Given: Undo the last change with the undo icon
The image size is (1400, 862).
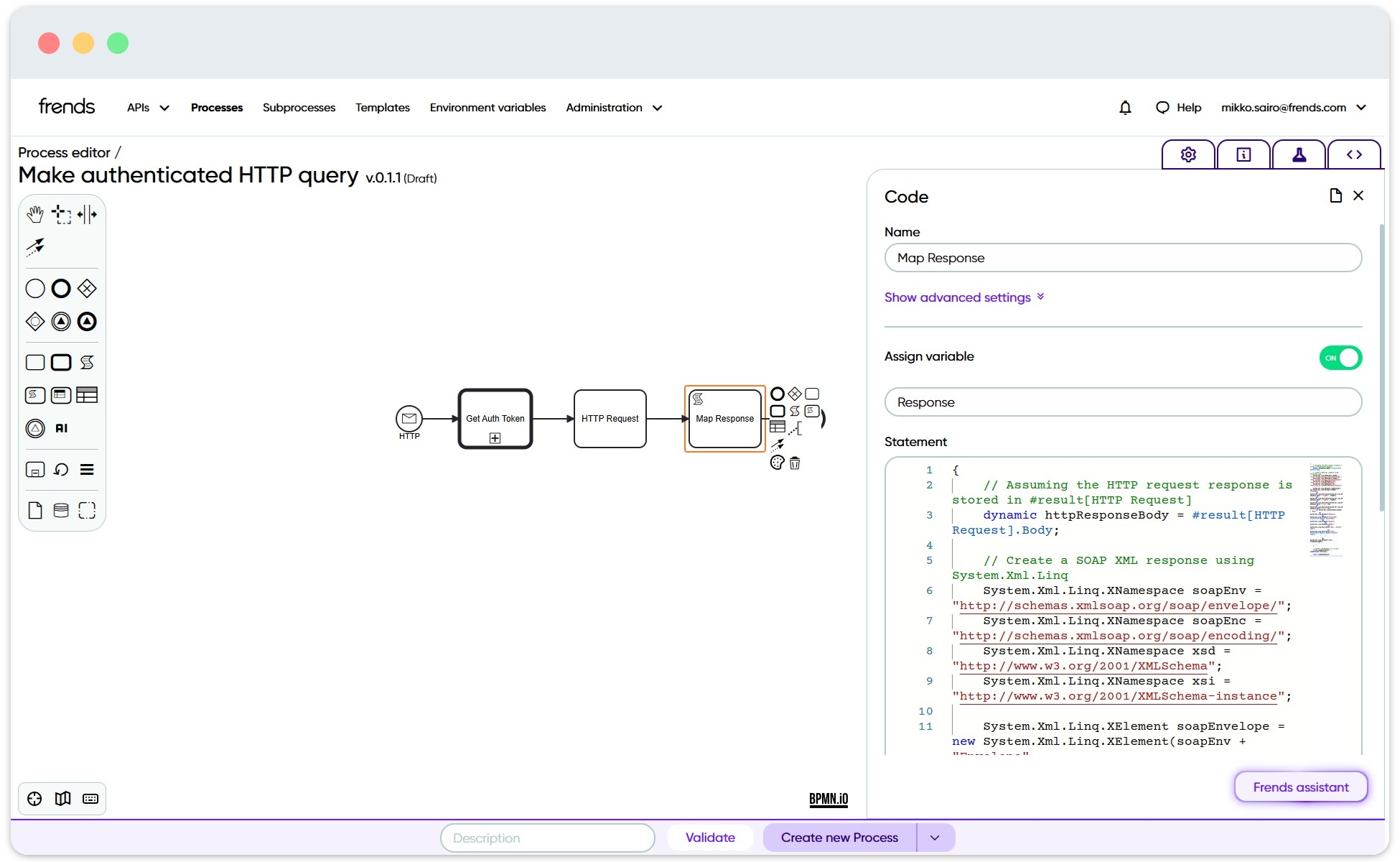Looking at the screenshot, I should [x=61, y=469].
